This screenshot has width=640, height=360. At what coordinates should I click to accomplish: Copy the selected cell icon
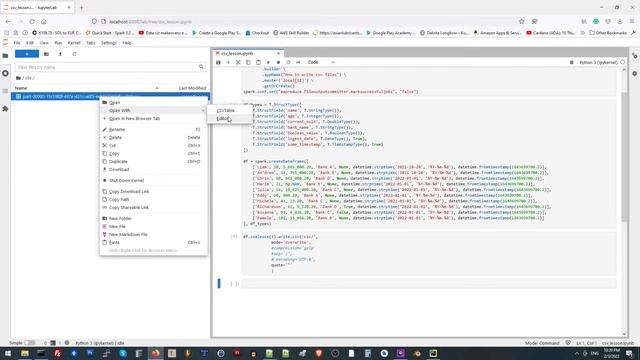tap(248, 62)
